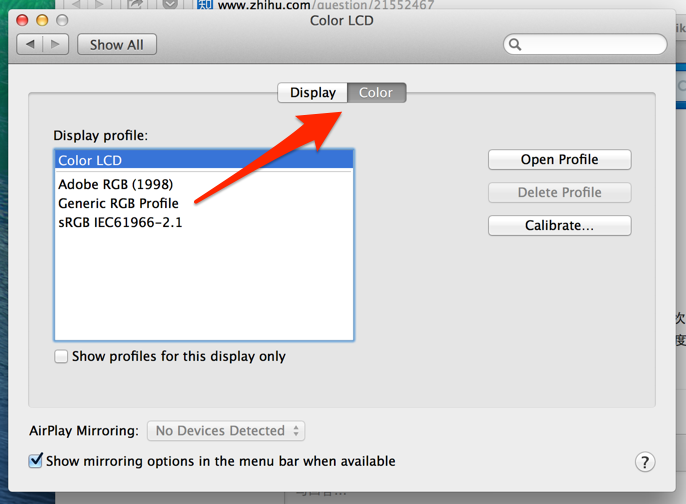Image resolution: width=686 pixels, height=504 pixels.
Task: Click the Calibrate... button
Action: tap(560, 225)
